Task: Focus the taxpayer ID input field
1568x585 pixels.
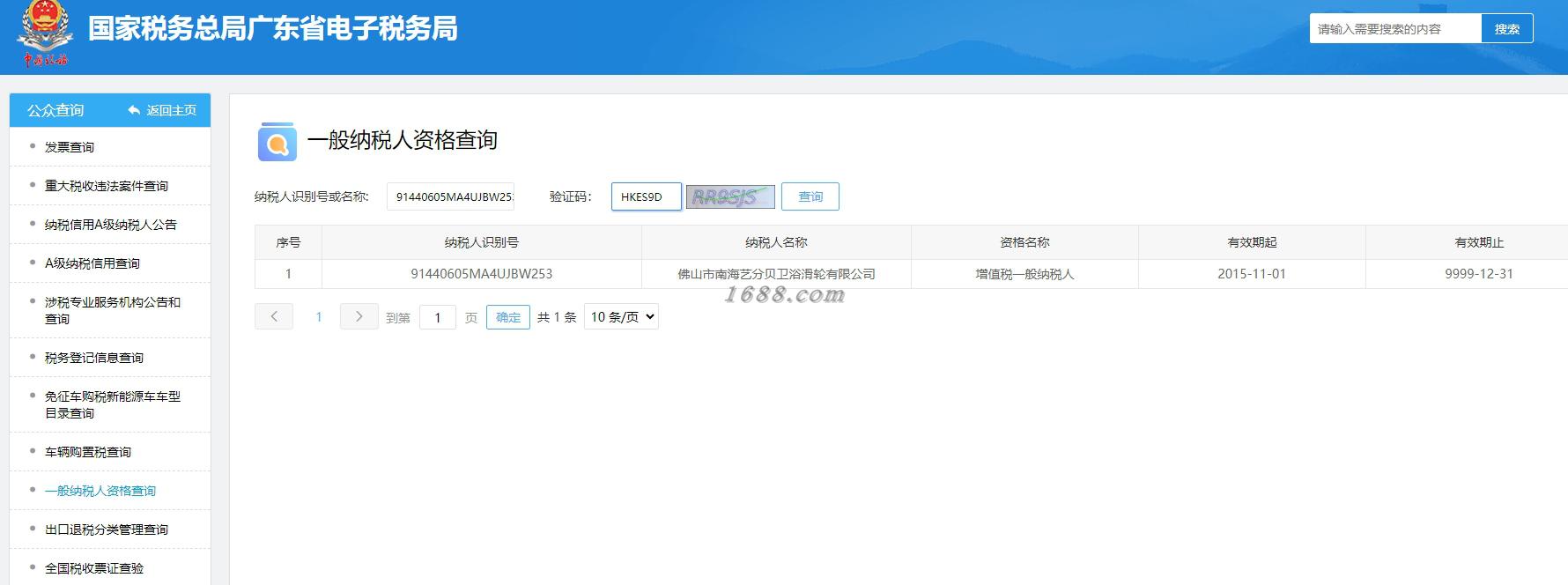Action: pos(450,196)
